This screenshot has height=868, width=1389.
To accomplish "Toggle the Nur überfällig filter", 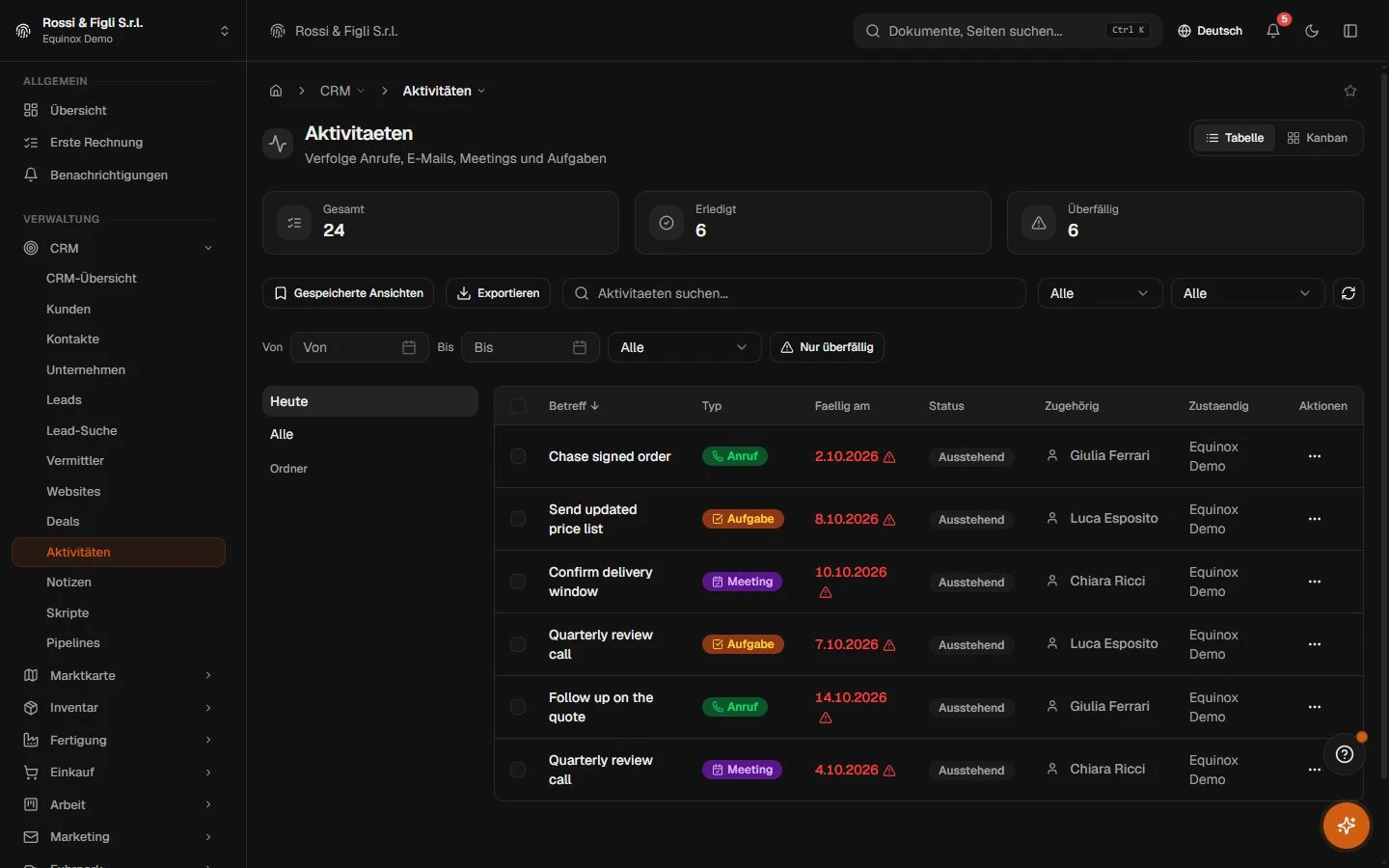I will coord(827,347).
